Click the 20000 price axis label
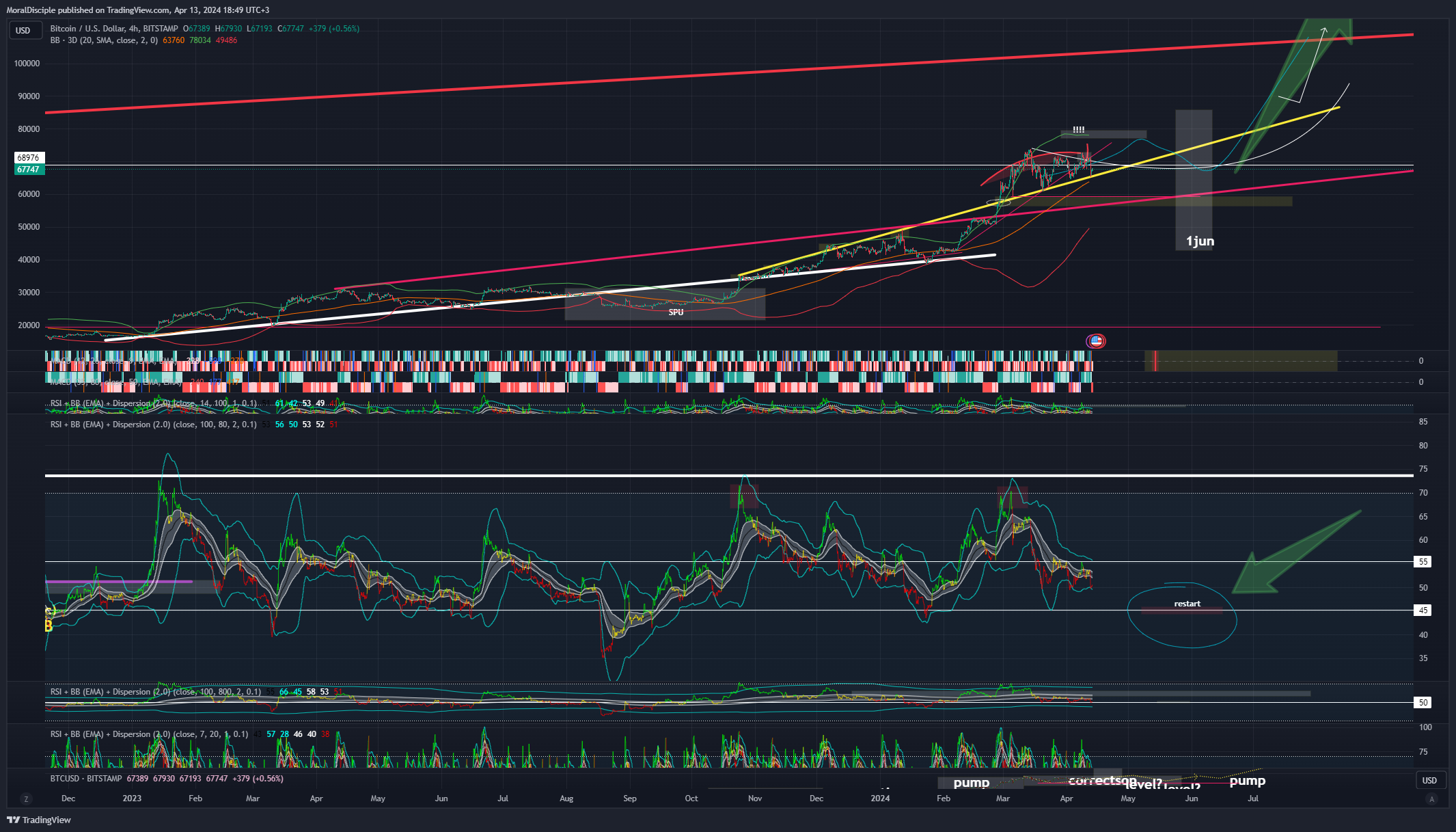Viewport: 1456px width, 832px height. click(x=29, y=325)
